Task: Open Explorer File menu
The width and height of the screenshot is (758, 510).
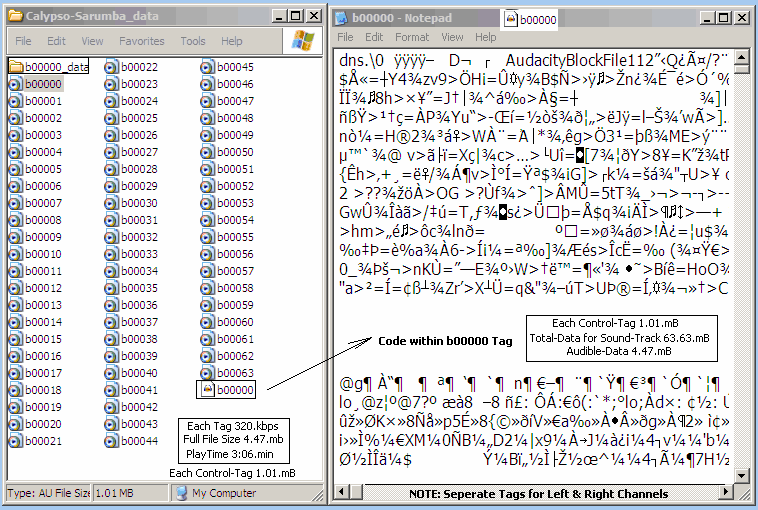Action: click(x=23, y=41)
